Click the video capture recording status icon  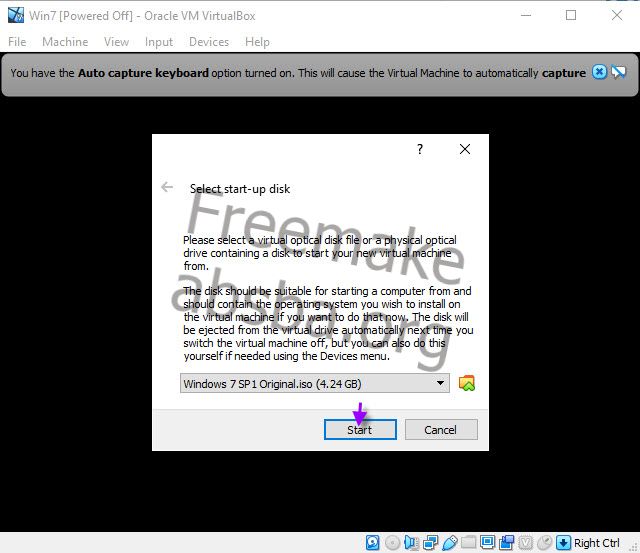pyautogui.click(x=507, y=542)
